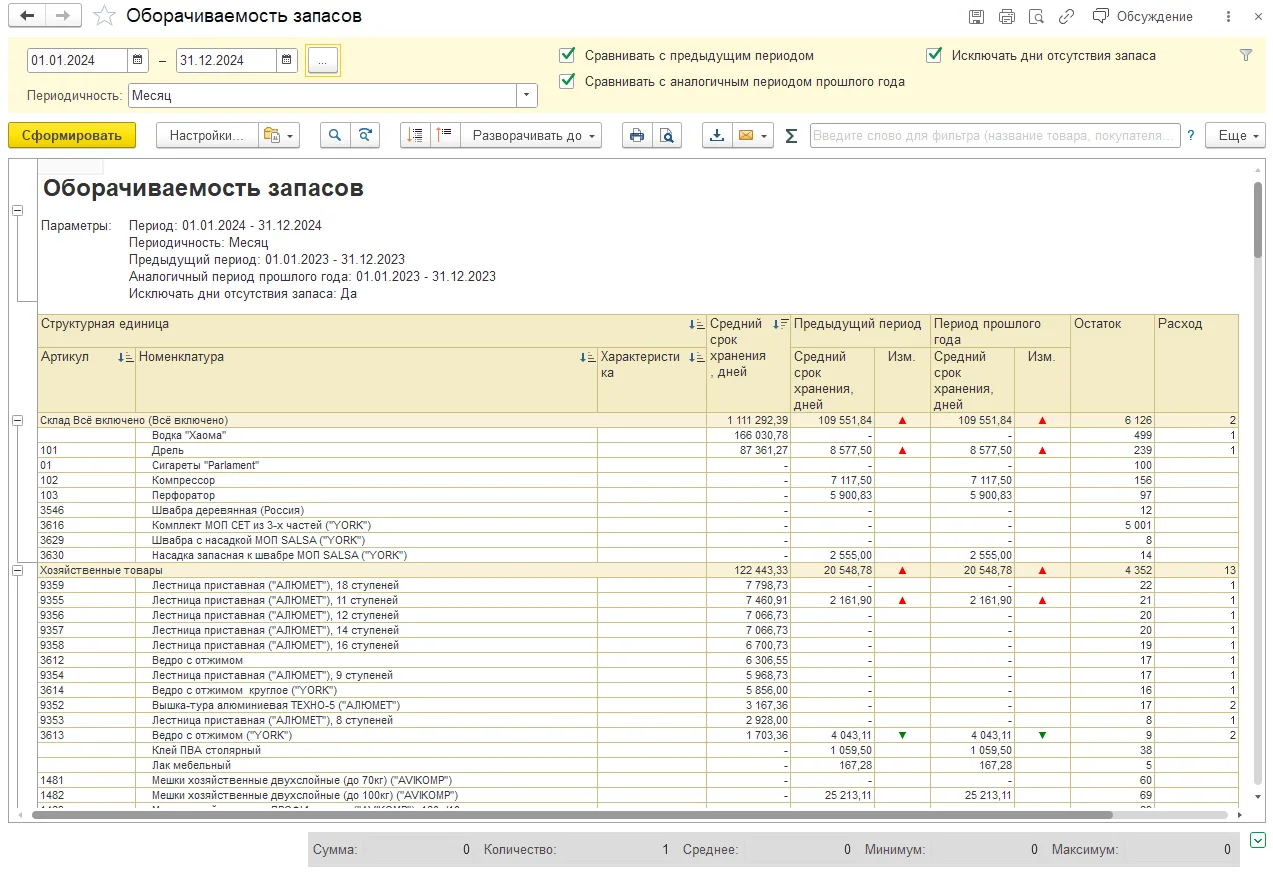Open the three-dot more menu in title bar
The image size is (1273, 874).
[x=1229, y=16]
